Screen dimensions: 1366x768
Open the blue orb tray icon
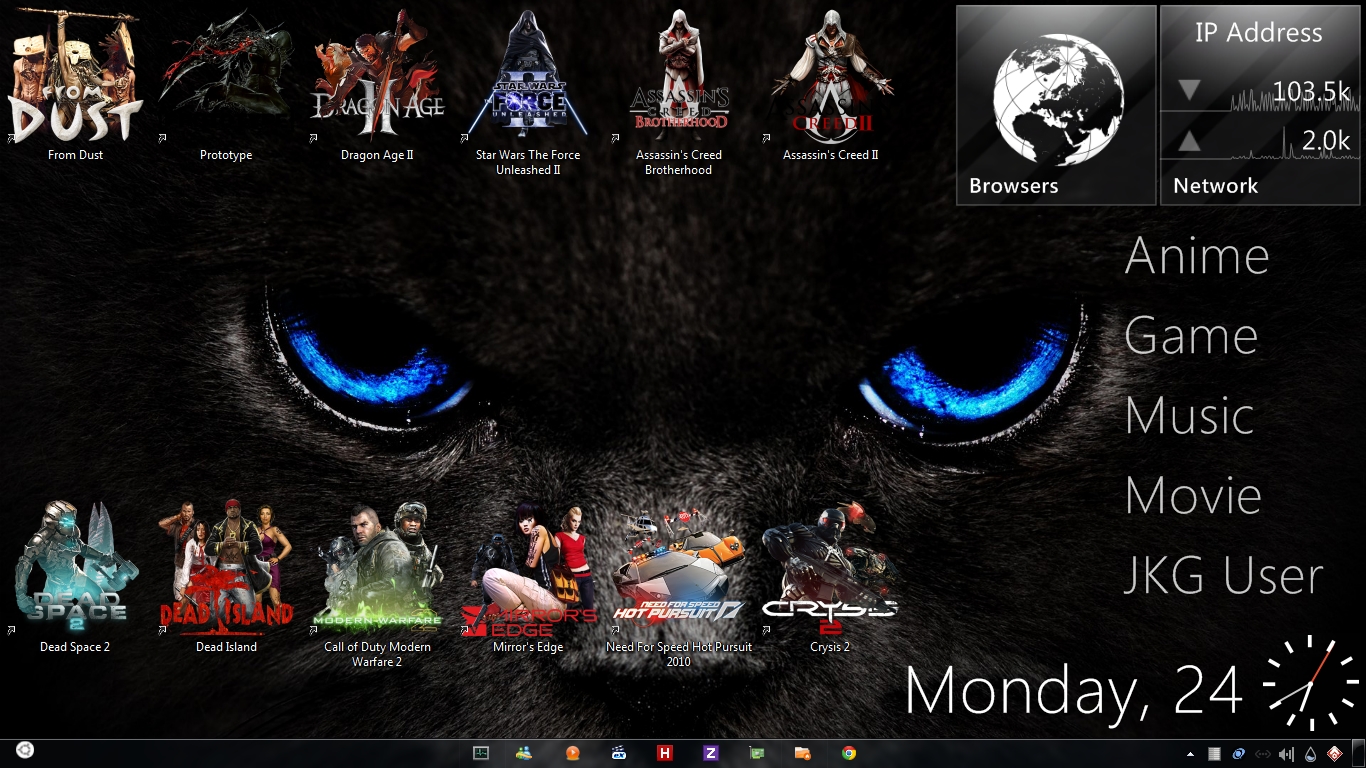coord(1238,754)
